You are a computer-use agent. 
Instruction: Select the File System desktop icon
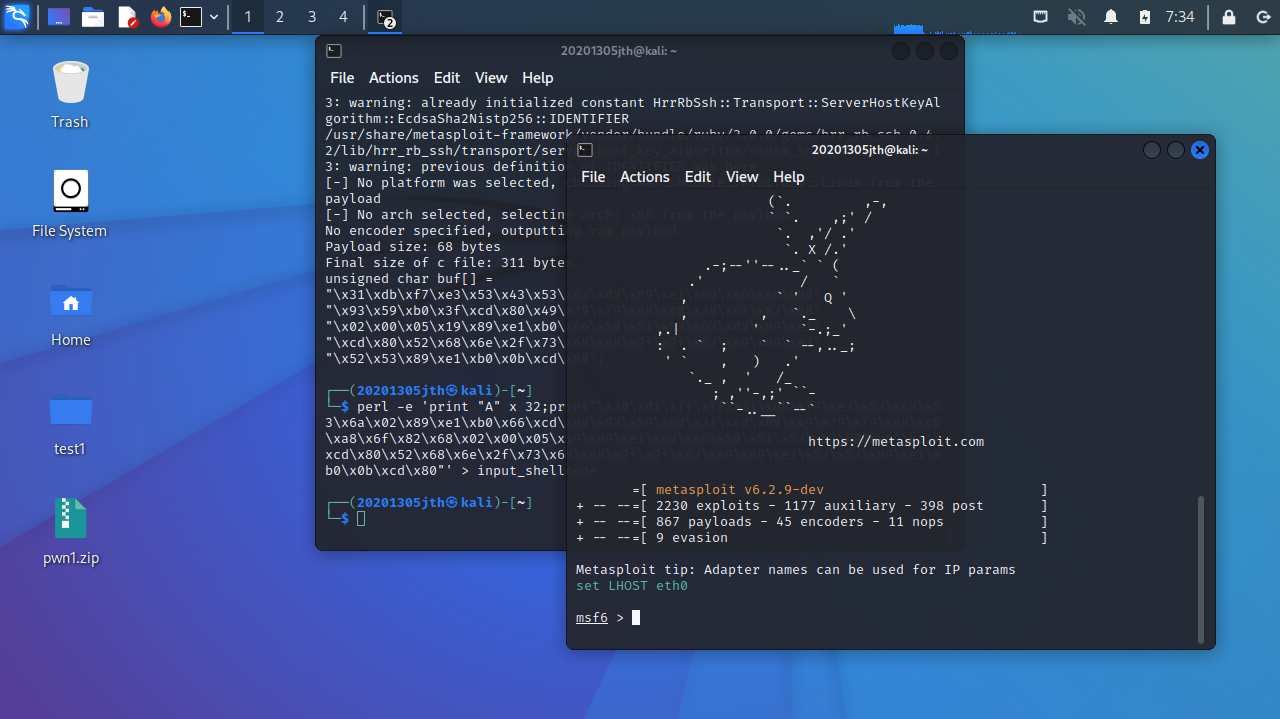[70, 204]
